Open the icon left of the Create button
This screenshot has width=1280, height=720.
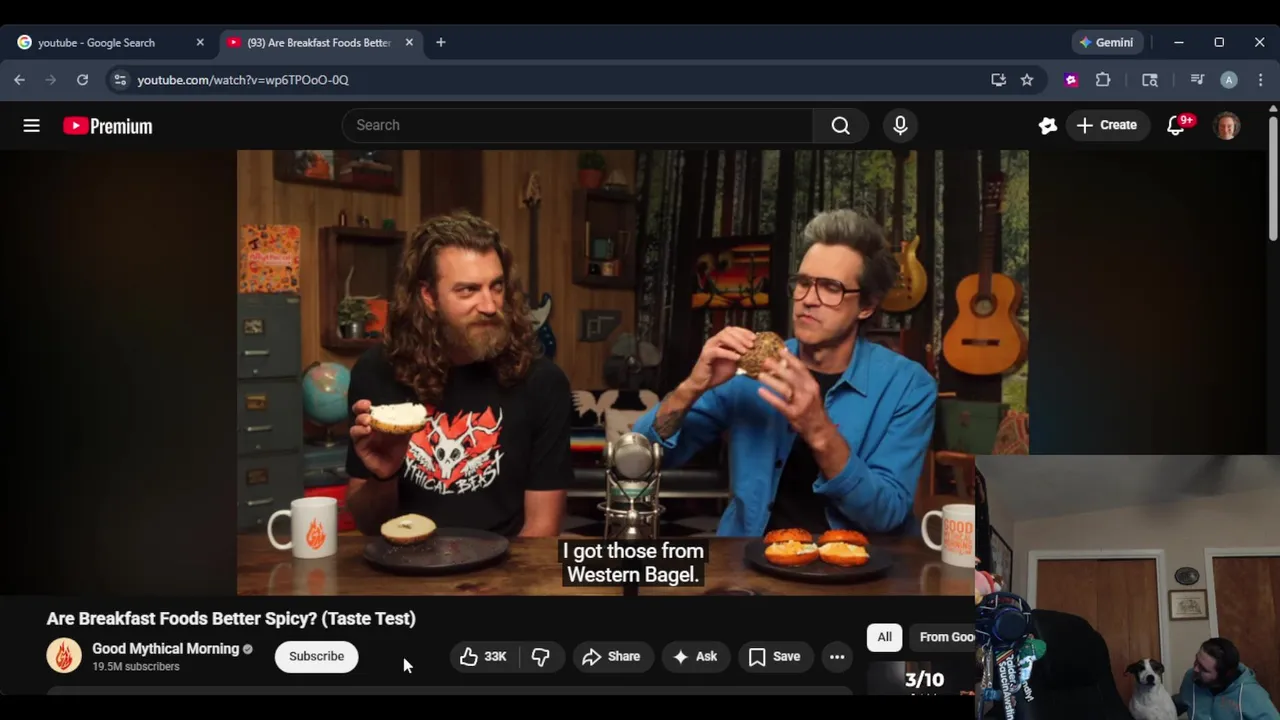1047,125
